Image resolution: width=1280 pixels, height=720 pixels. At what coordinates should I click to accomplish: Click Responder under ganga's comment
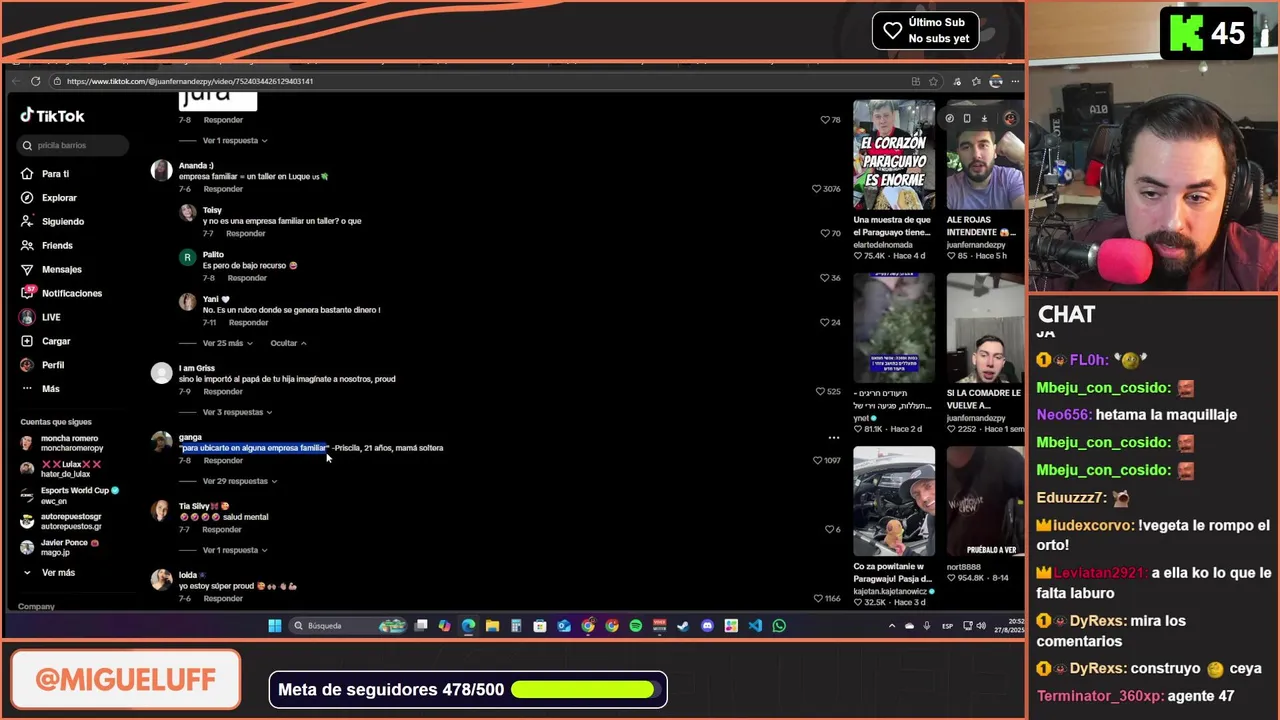[223, 460]
